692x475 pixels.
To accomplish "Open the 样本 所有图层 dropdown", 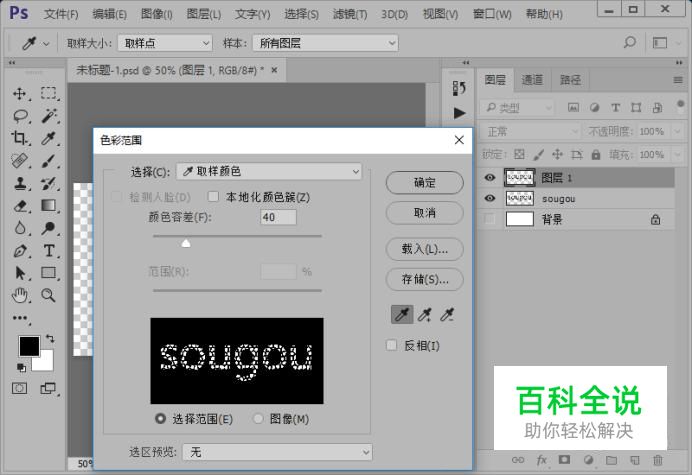I will point(325,43).
